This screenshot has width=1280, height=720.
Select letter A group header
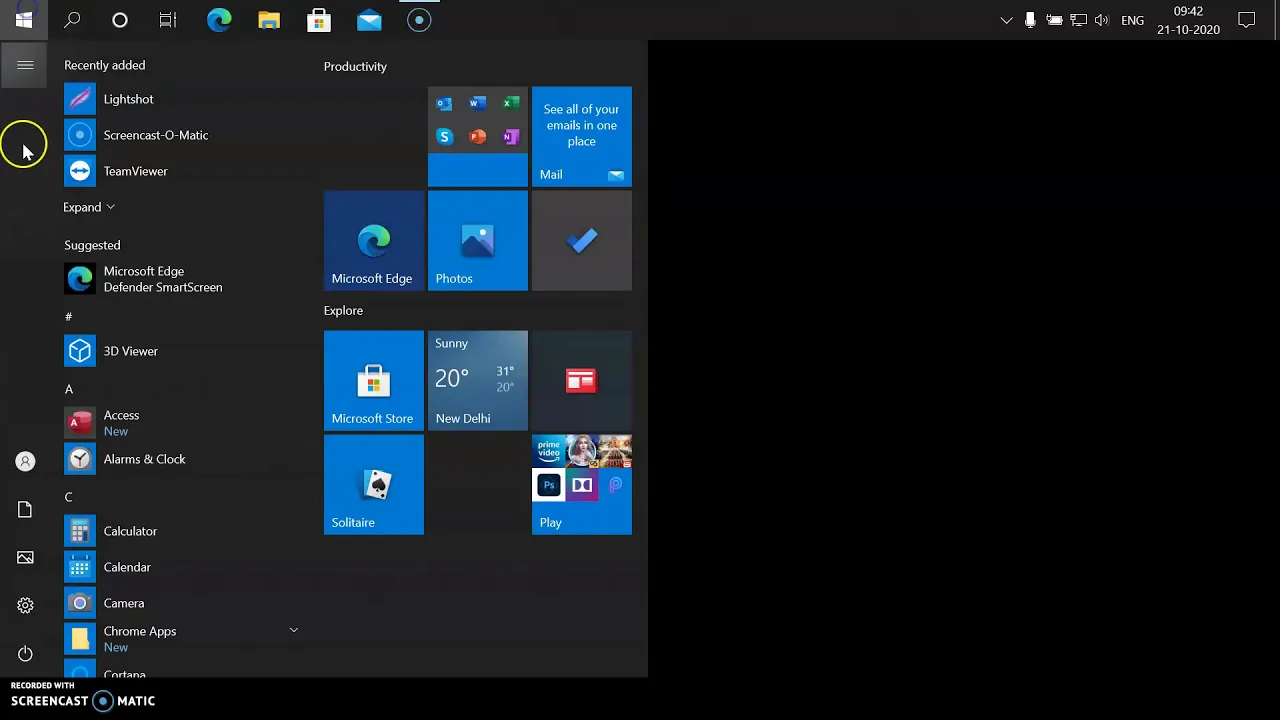pos(69,389)
